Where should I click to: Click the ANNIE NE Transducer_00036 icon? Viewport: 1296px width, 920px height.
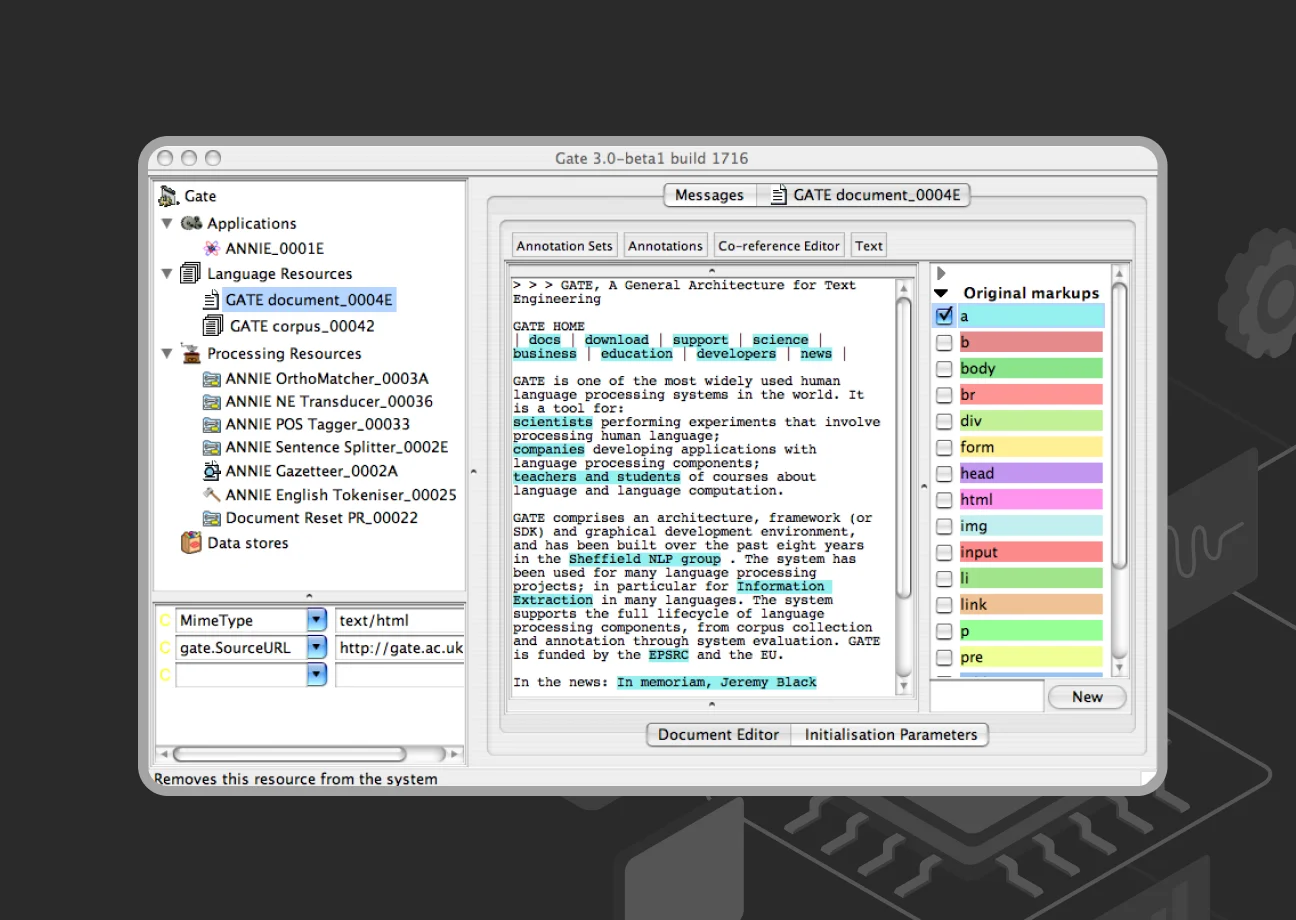pyautogui.click(x=211, y=402)
